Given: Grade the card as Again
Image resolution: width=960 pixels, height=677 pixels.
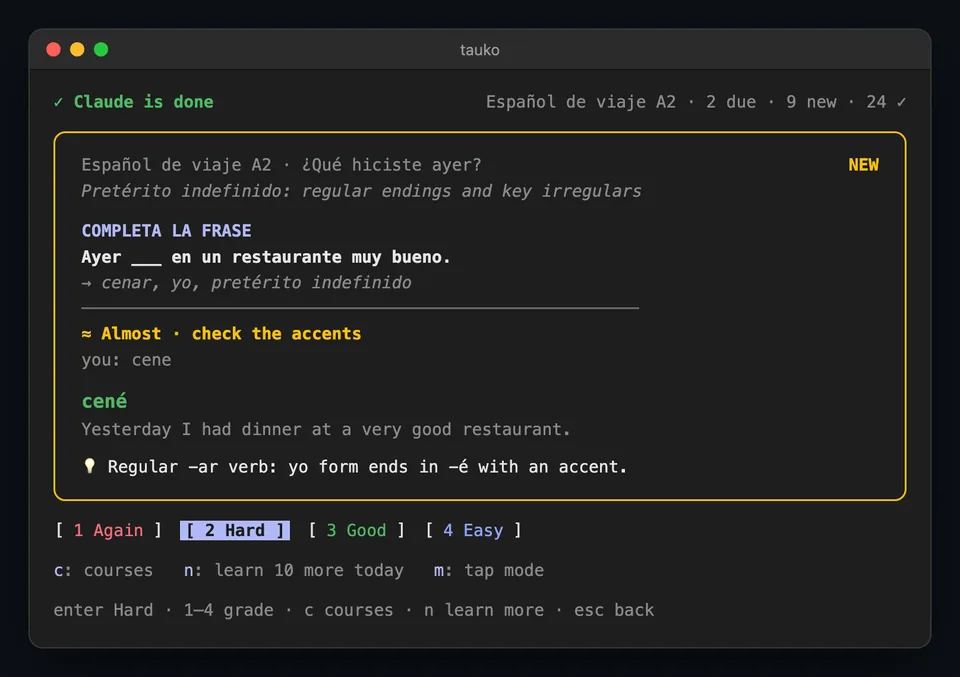Looking at the screenshot, I should click(108, 530).
